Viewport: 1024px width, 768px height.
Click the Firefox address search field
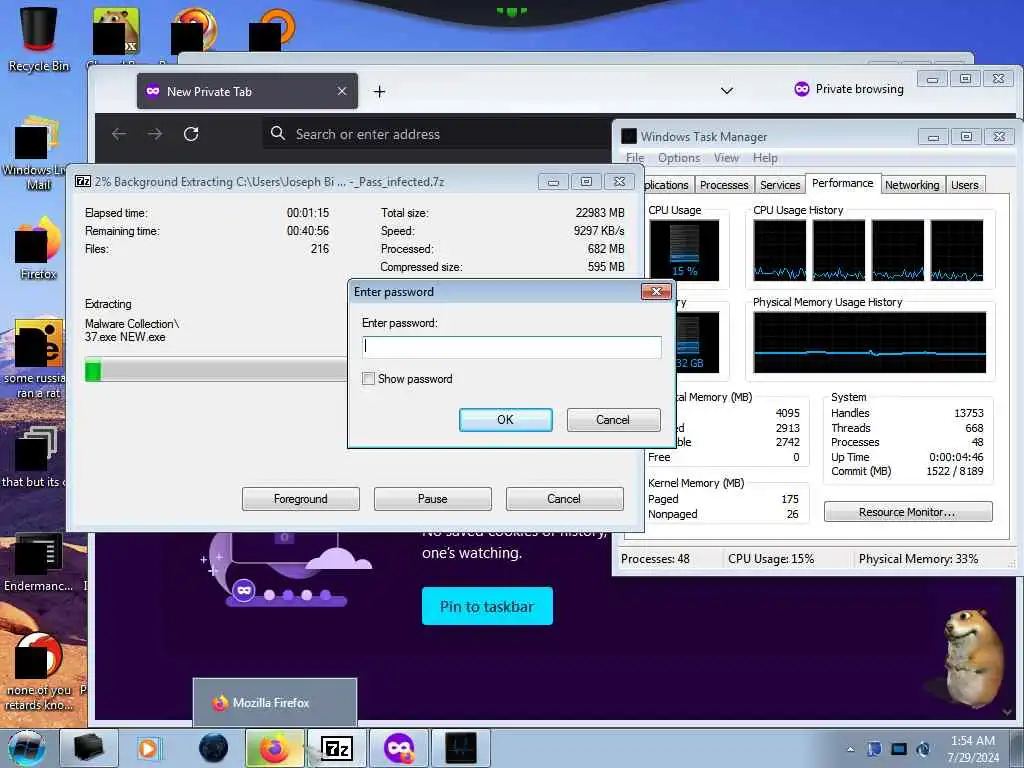[438, 135]
